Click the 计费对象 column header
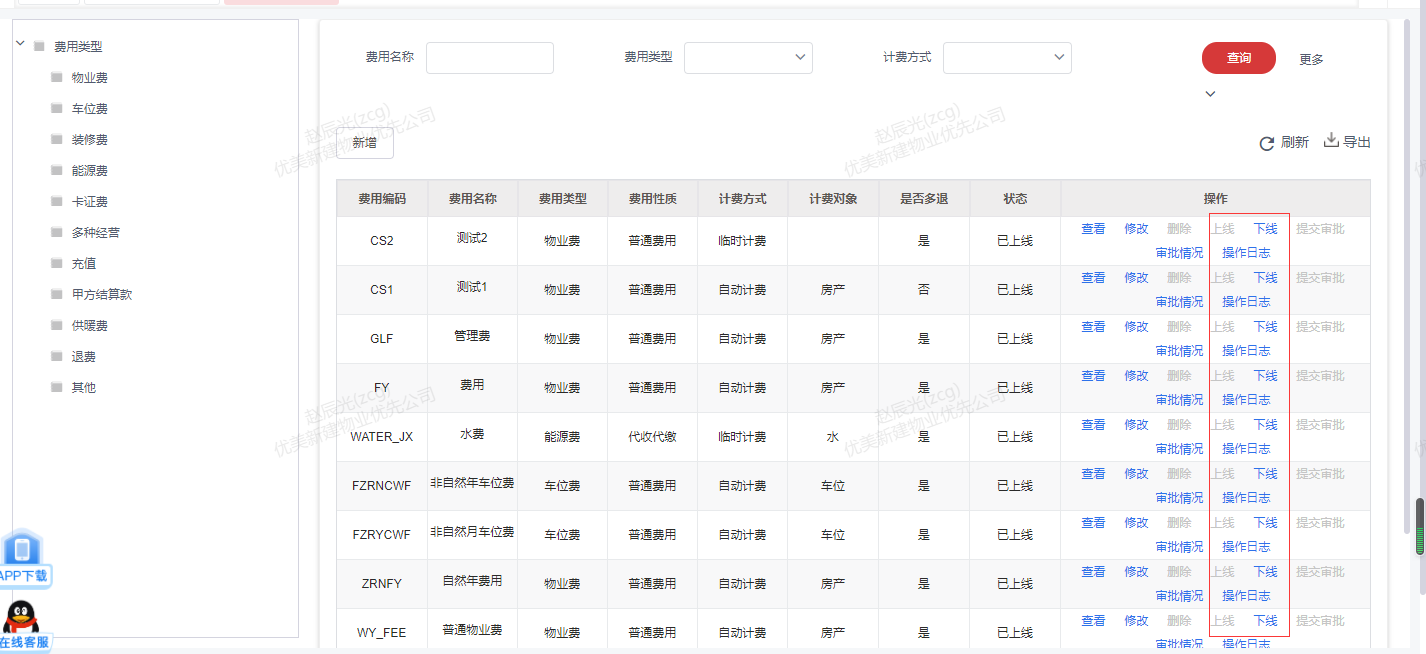 833,199
